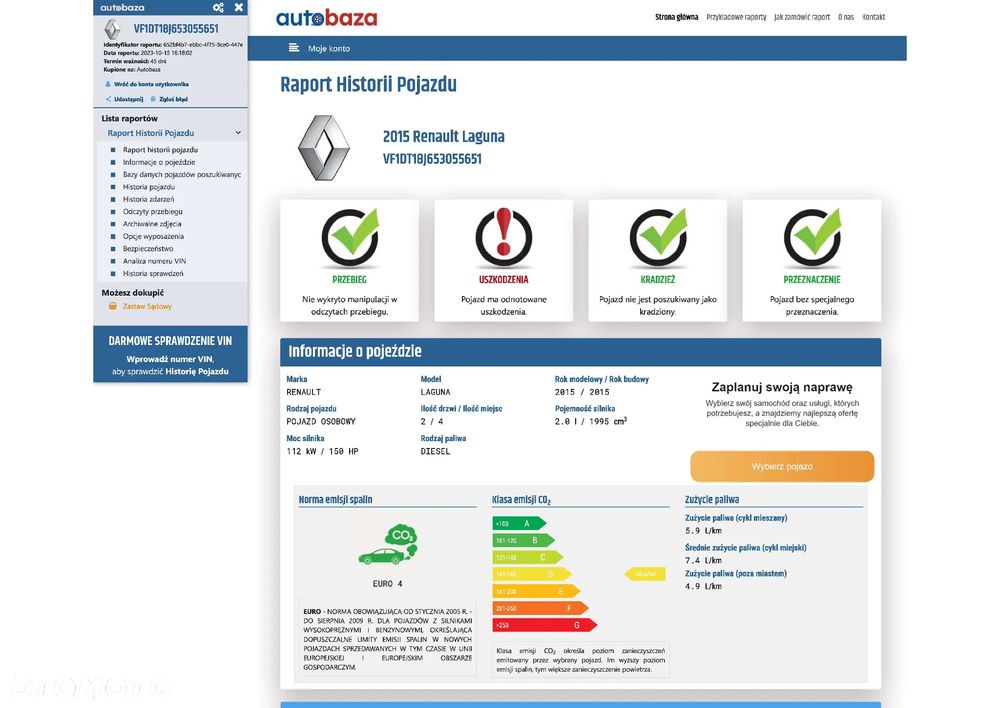This screenshot has height=708, width=1000.
Task: Click the Udostępnij link
Action: click(x=129, y=100)
